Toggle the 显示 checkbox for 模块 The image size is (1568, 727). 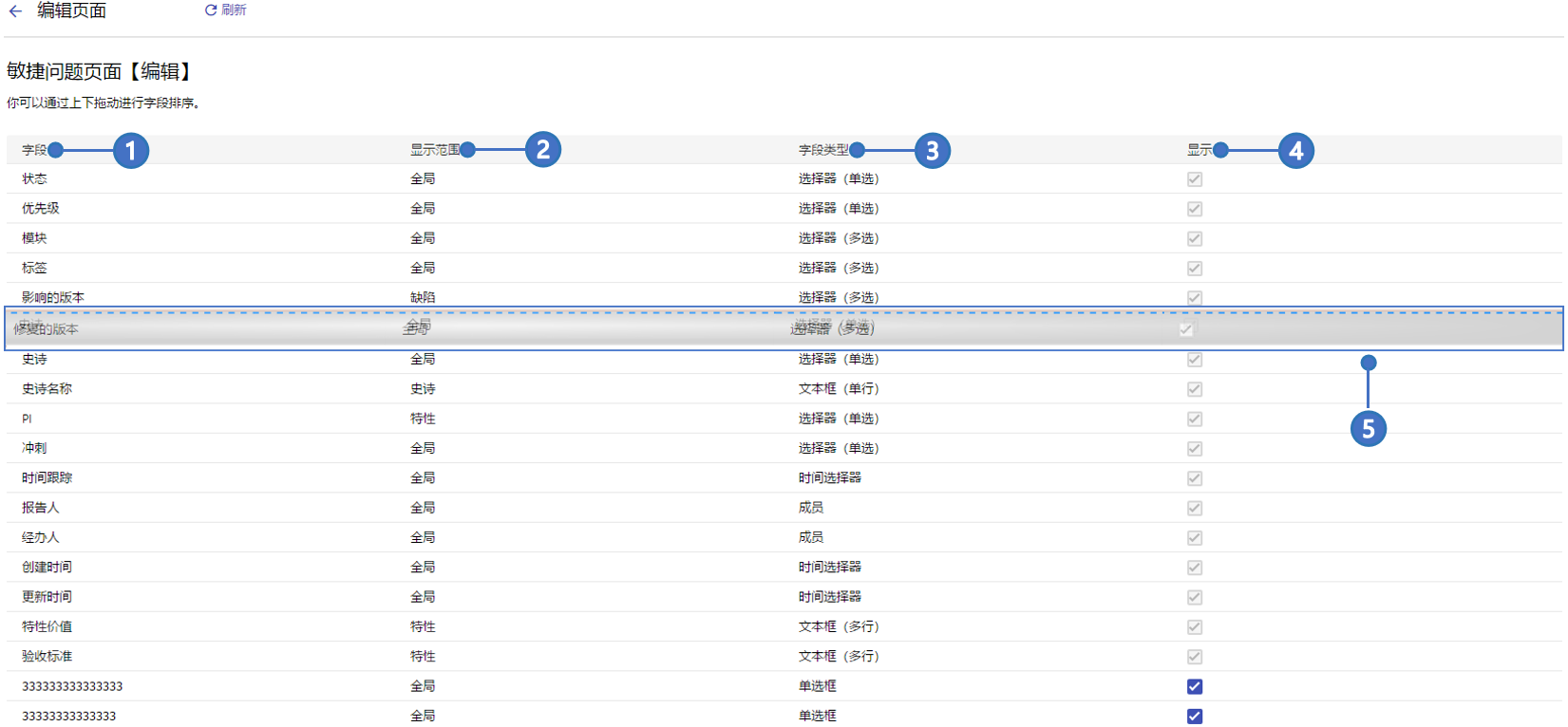pos(1195,239)
